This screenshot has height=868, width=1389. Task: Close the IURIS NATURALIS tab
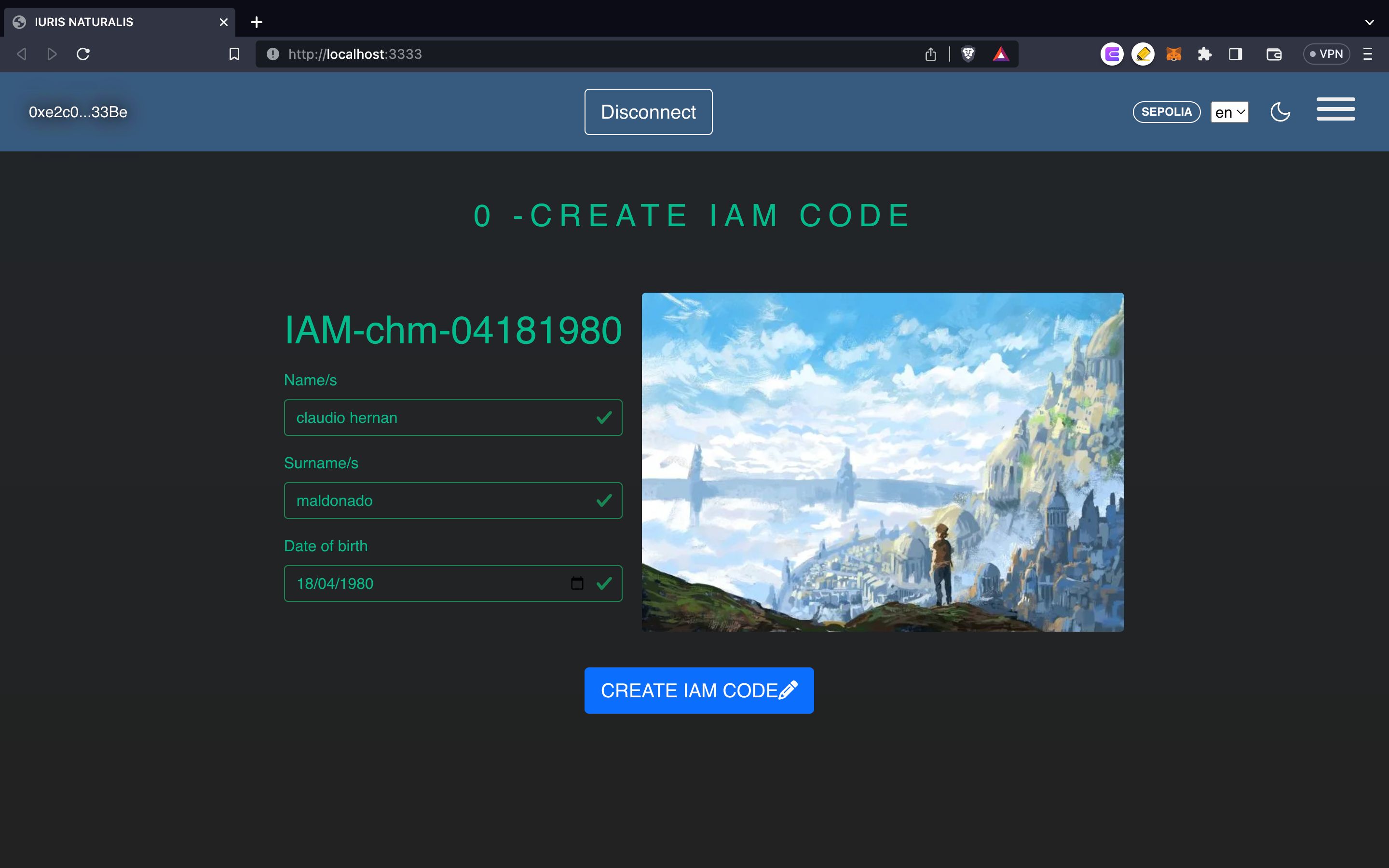[223, 22]
